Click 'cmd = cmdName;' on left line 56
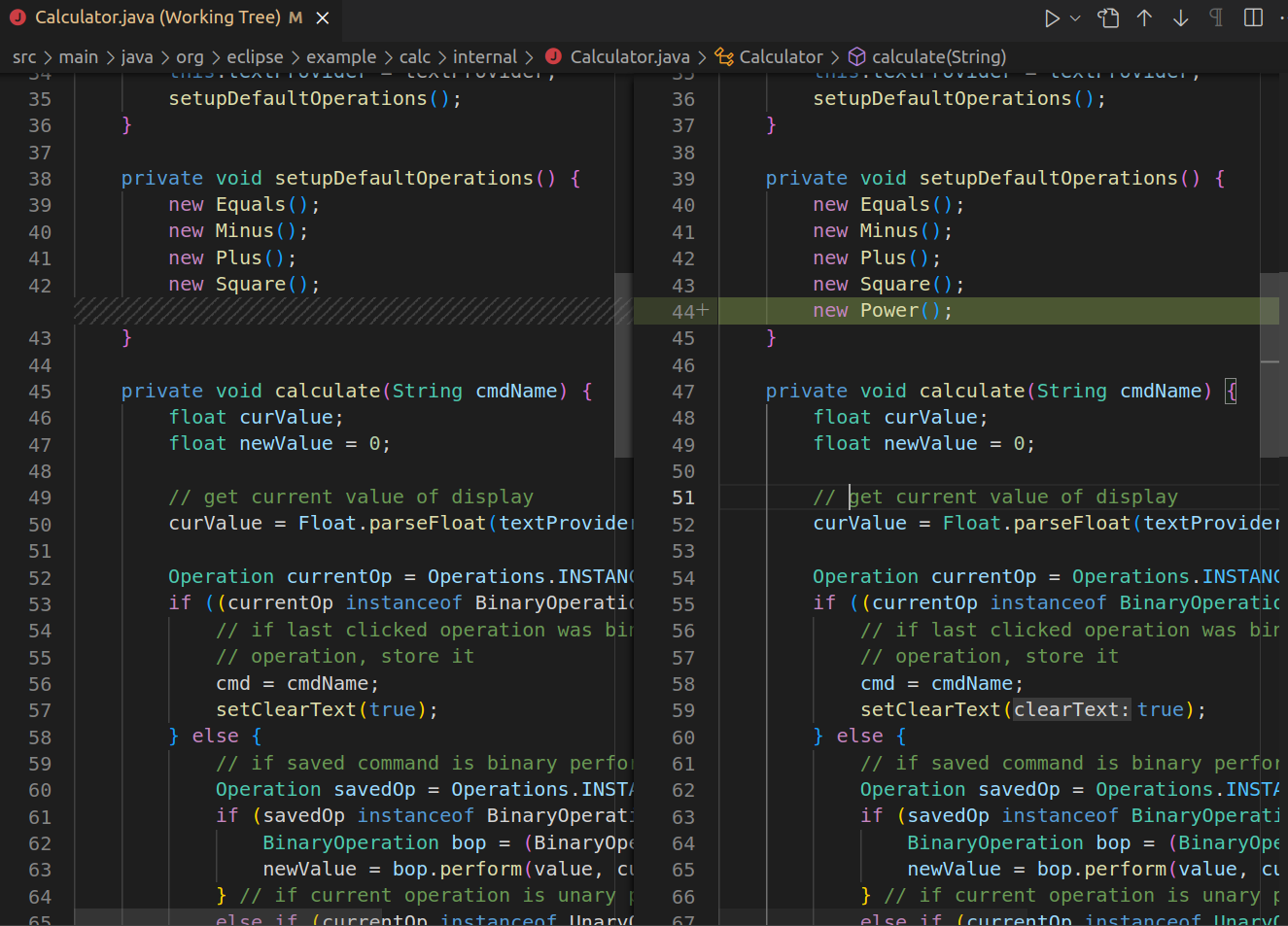This screenshot has width=1288, height=926. [x=297, y=683]
